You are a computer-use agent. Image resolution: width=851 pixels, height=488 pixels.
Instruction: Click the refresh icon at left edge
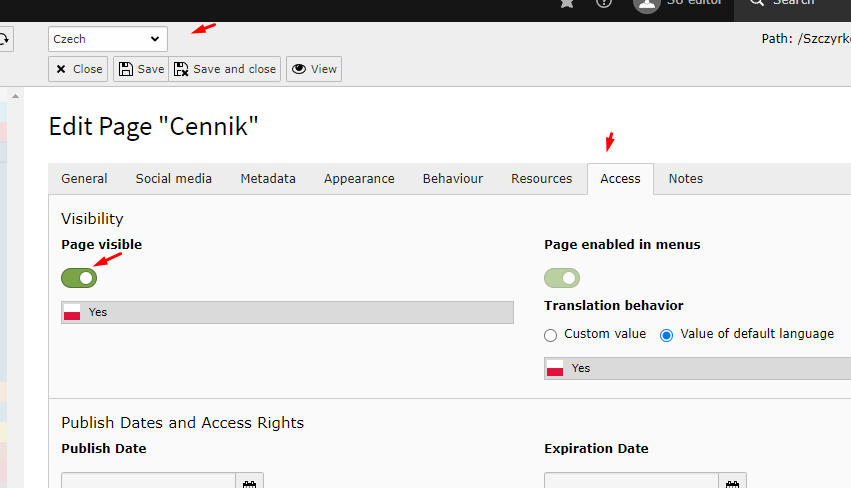(4, 39)
